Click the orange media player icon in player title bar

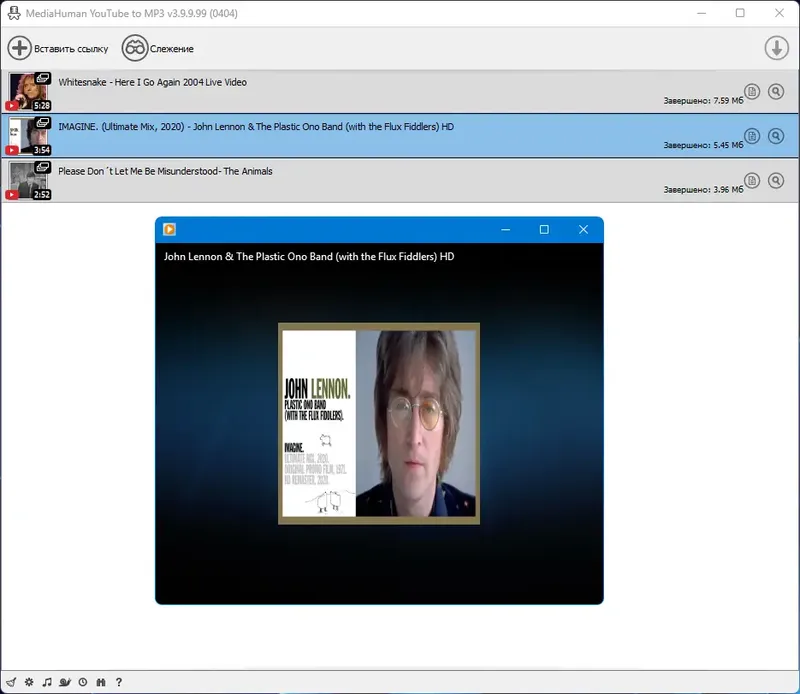169,230
